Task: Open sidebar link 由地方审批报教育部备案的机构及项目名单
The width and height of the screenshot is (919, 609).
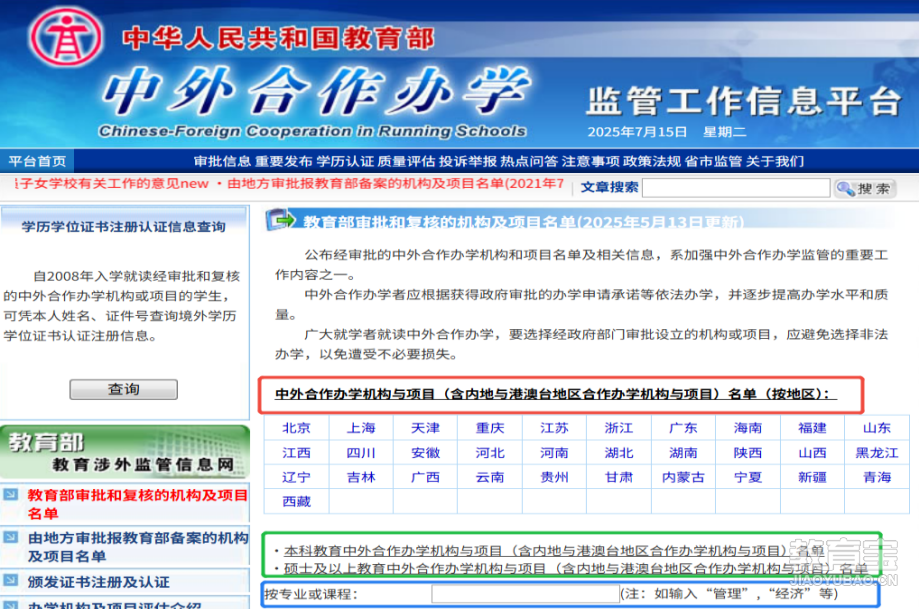Action: coord(138,546)
